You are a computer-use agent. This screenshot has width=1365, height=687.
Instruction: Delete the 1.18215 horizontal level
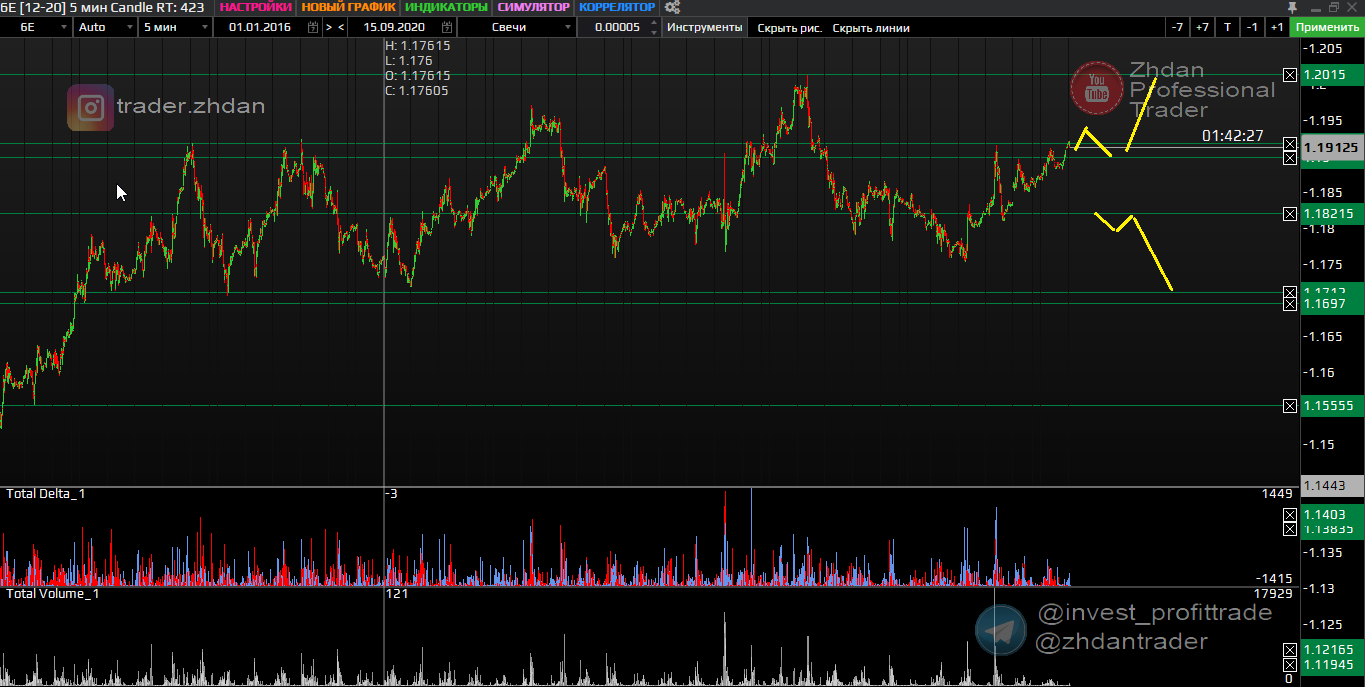tap(1290, 214)
